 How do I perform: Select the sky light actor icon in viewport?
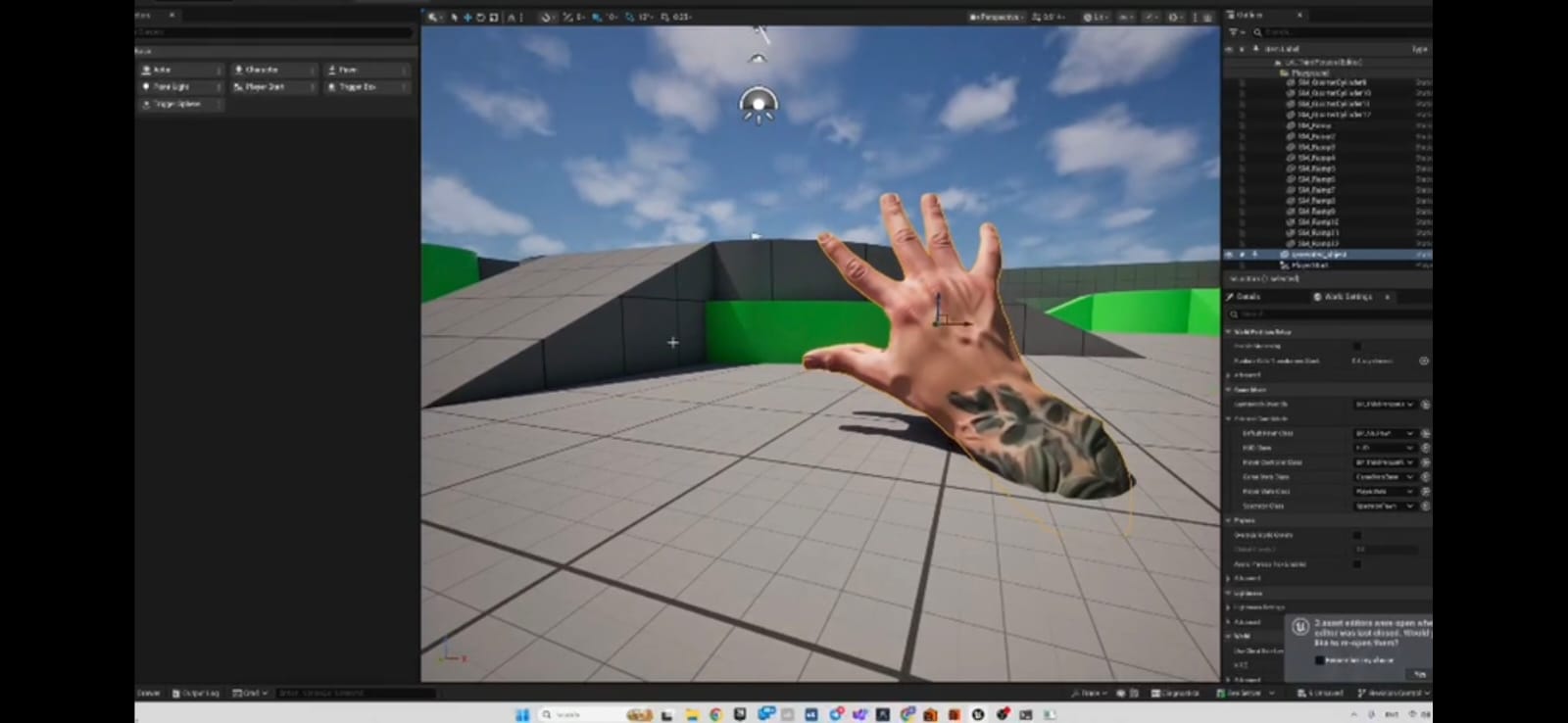(x=759, y=105)
